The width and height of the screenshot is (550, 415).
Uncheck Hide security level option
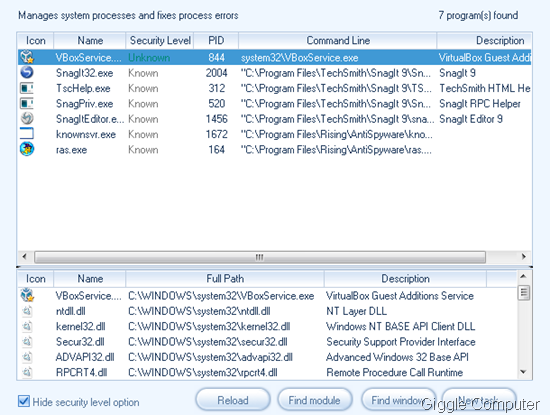click(x=24, y=401)
